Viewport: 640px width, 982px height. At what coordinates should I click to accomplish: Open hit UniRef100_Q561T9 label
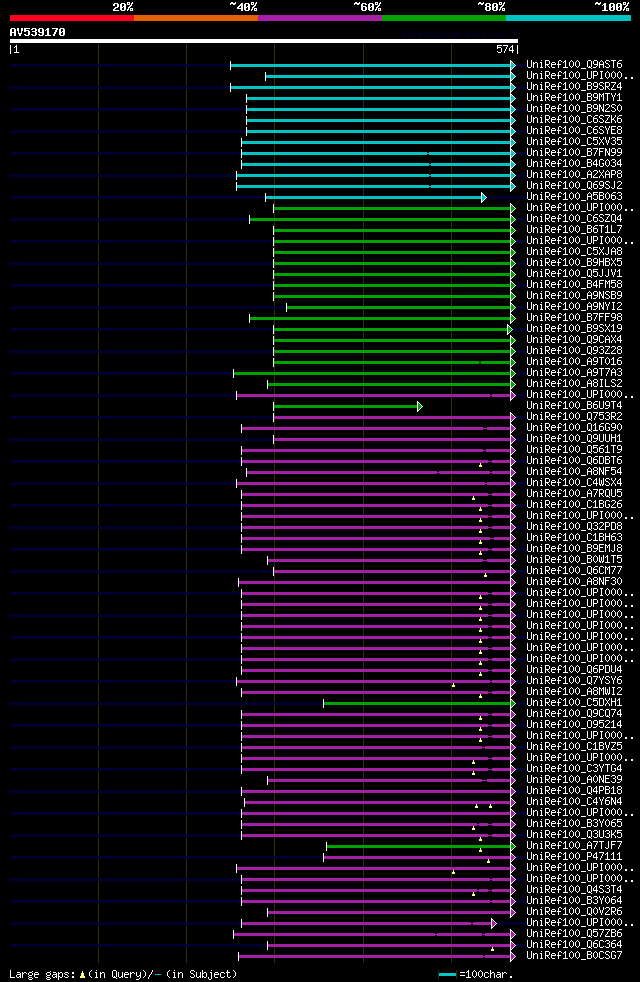[x=574, y=450]
